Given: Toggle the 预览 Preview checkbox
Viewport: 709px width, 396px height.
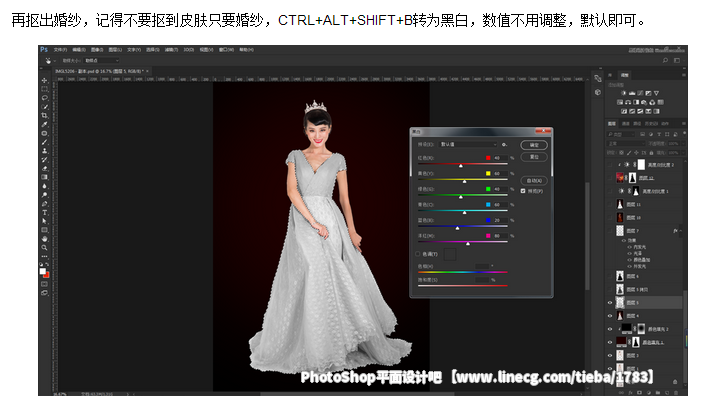Looking at the screenshot, I should click(523, 191).
